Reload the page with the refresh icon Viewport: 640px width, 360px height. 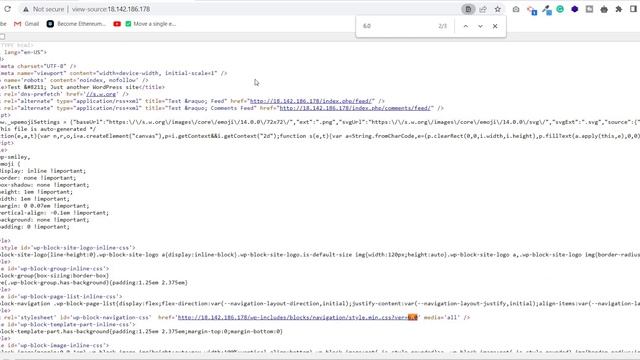pyautogui.click(x=7, y=9)
